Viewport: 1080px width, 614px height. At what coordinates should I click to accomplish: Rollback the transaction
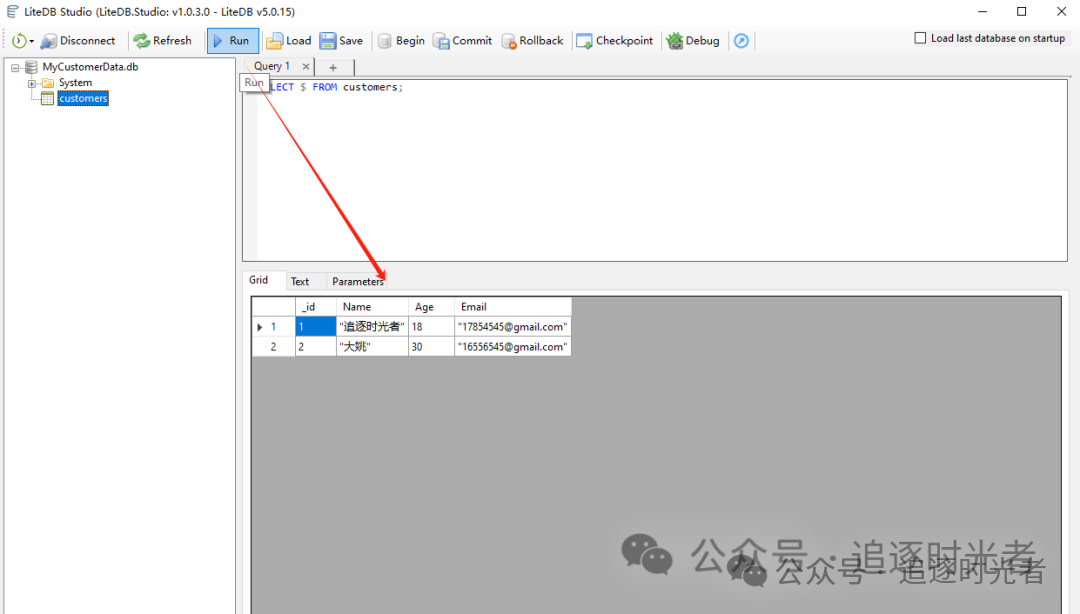(x=532, y=41)
